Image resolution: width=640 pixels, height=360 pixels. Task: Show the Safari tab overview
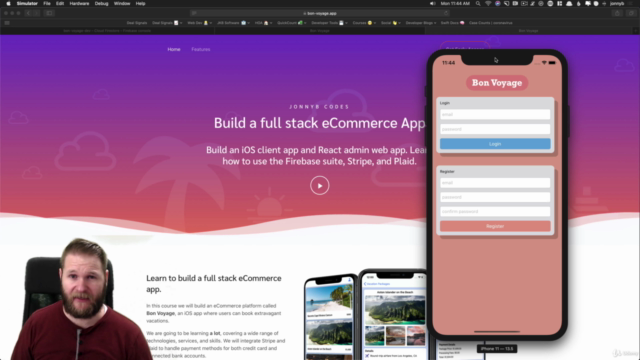pyautogui.click(x=631, y=13)
